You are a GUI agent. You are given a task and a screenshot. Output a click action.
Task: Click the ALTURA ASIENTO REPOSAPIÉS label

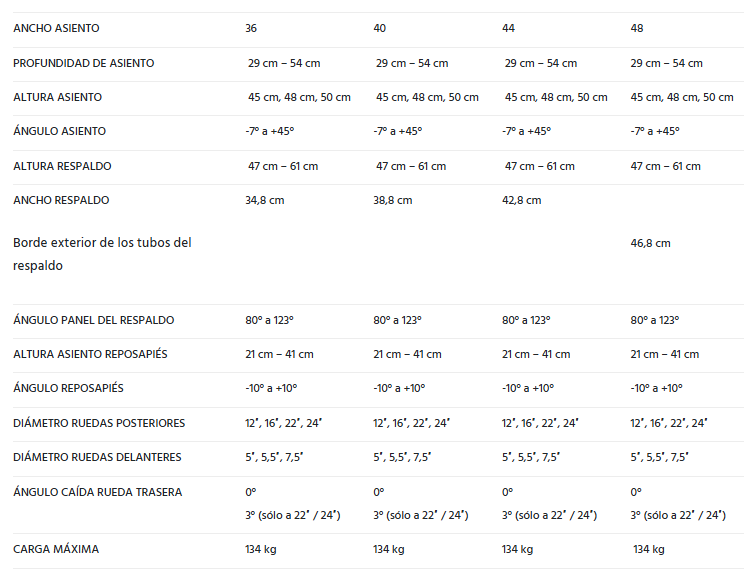pyautogui.click(x=90, y=354)
